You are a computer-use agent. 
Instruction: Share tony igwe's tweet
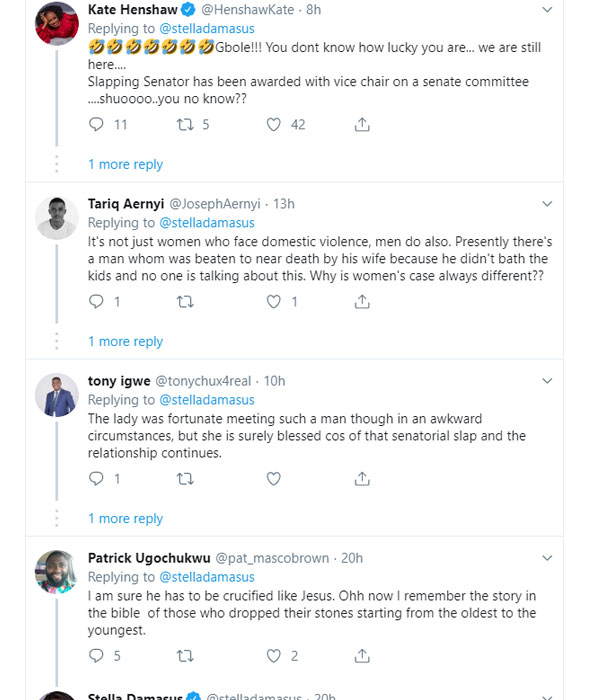pyautogui.click(x=362, y=479)
